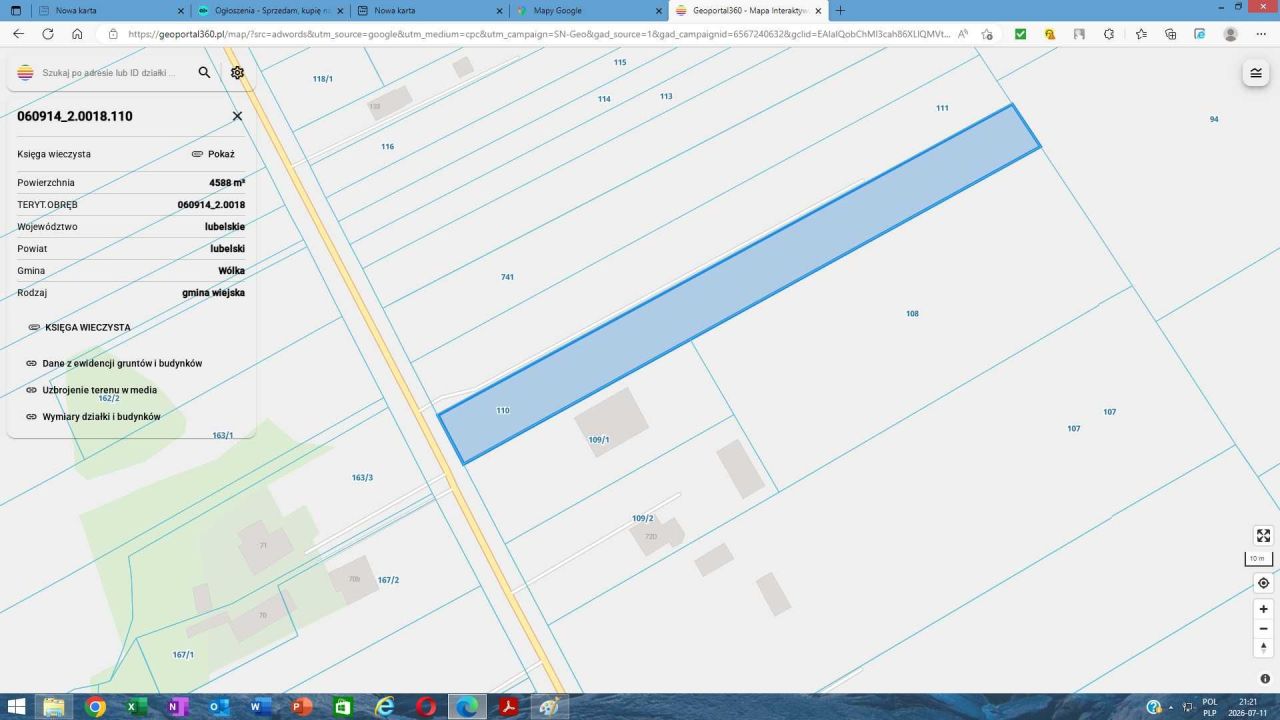1280x720 pixels.
Task: Open the map info icon
Action: [1265, 679]
